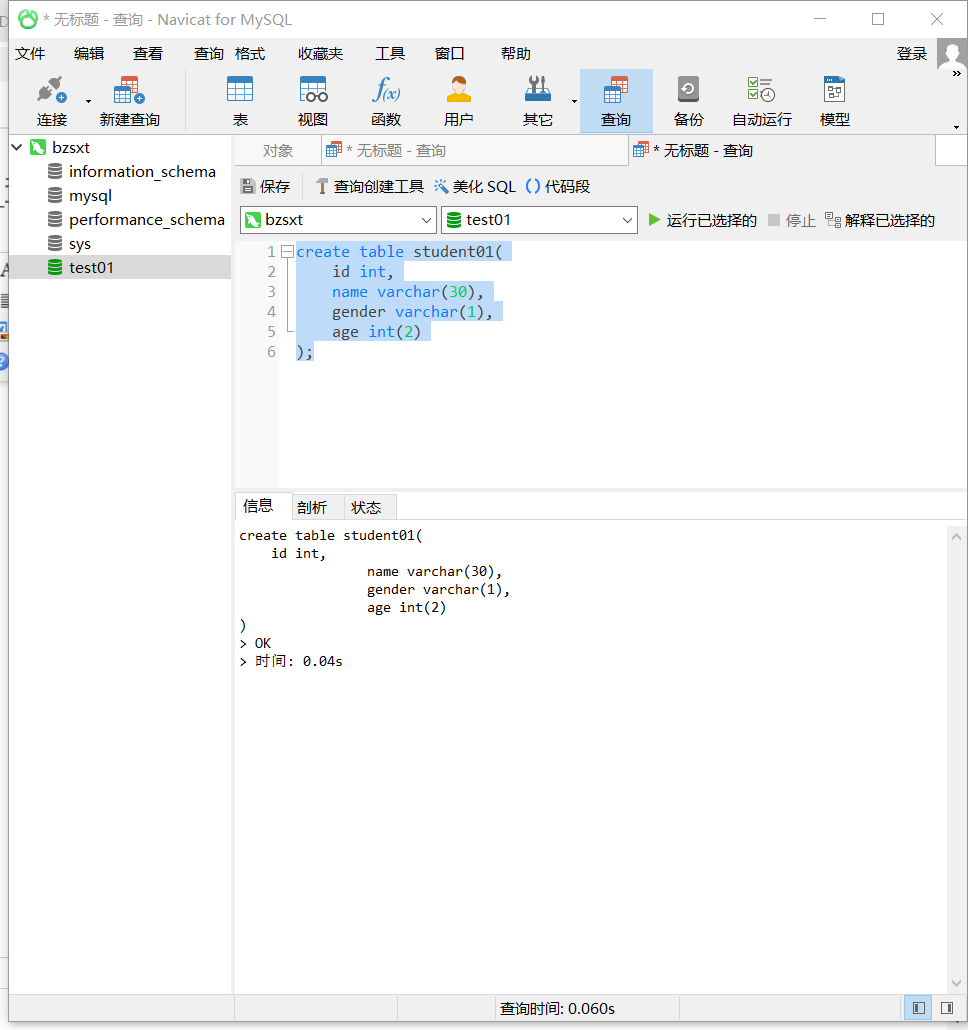Image resolution: width=968 pixels, height=1030 pixels.
Task: Click Explain Selected (解释已选择的)
Action: pos(880,220)
